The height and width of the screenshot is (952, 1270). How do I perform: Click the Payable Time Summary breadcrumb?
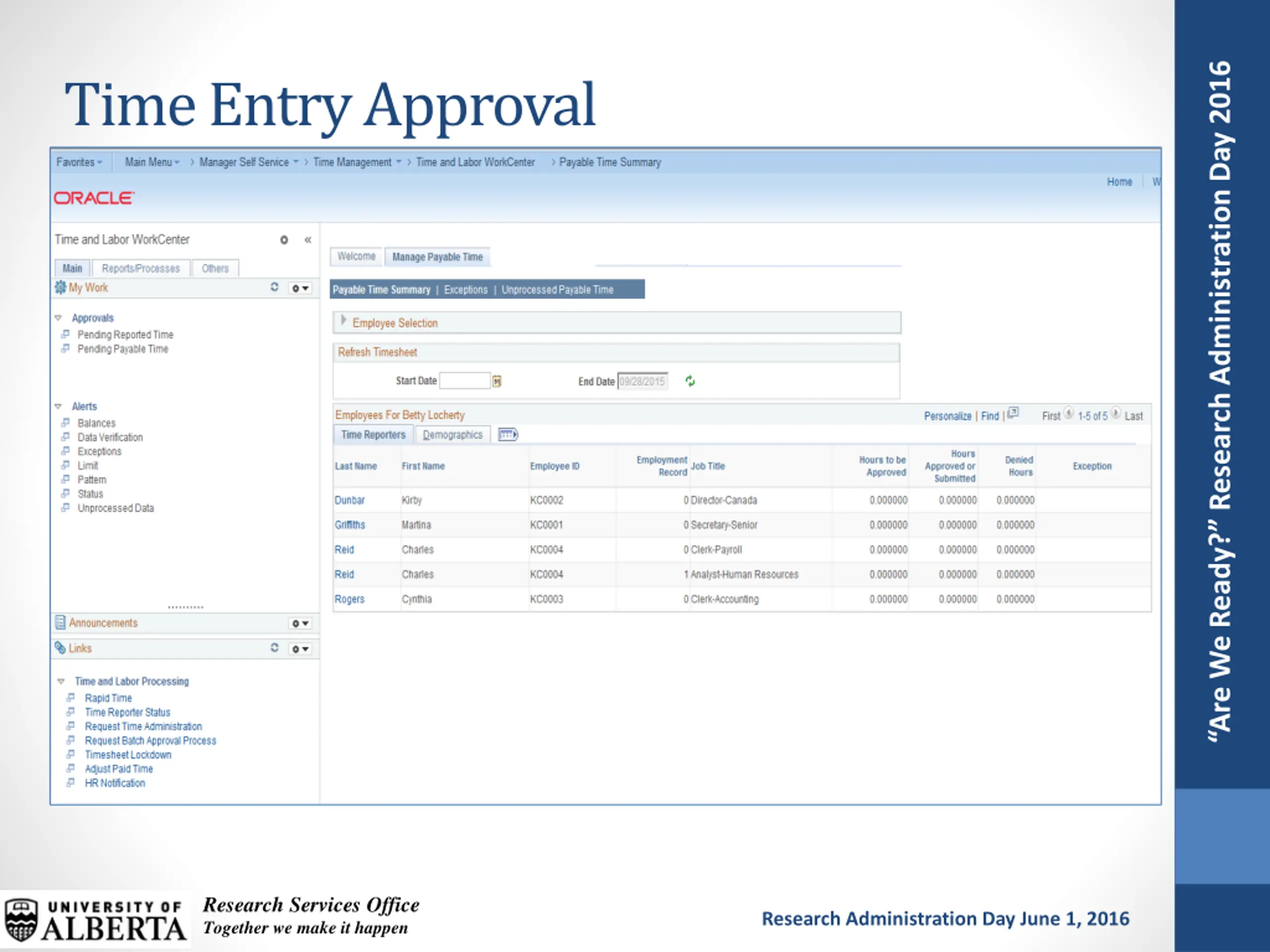[610, 163]
